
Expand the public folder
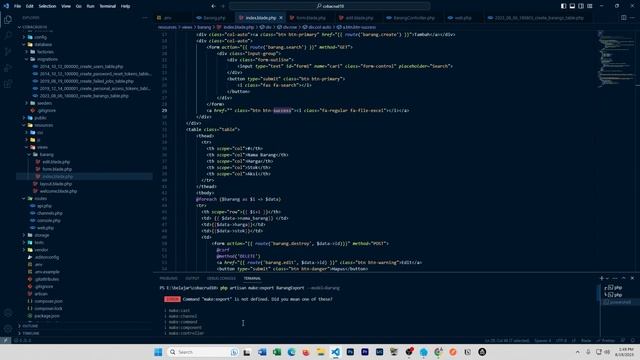[40, 118]
